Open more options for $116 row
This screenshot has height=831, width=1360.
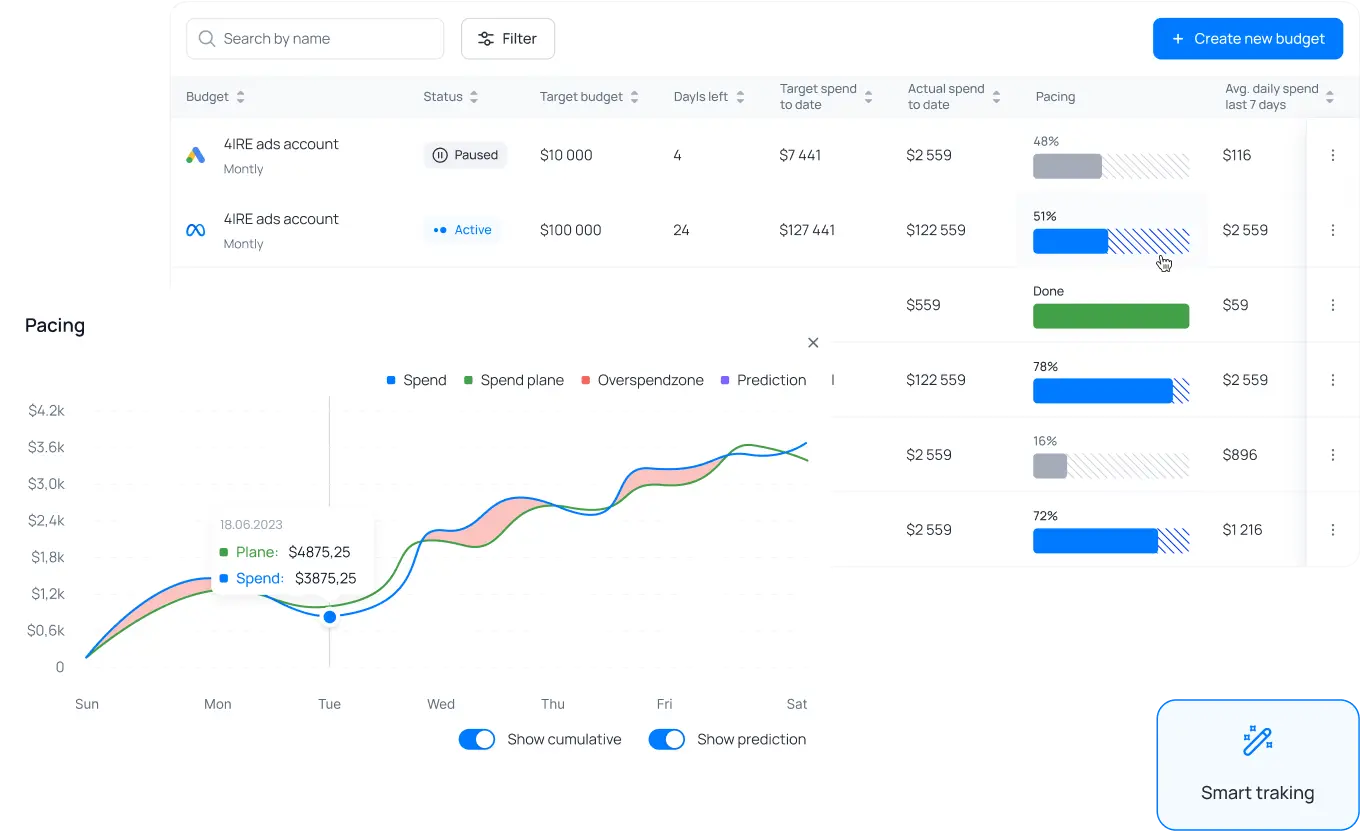pos(1332,155)
